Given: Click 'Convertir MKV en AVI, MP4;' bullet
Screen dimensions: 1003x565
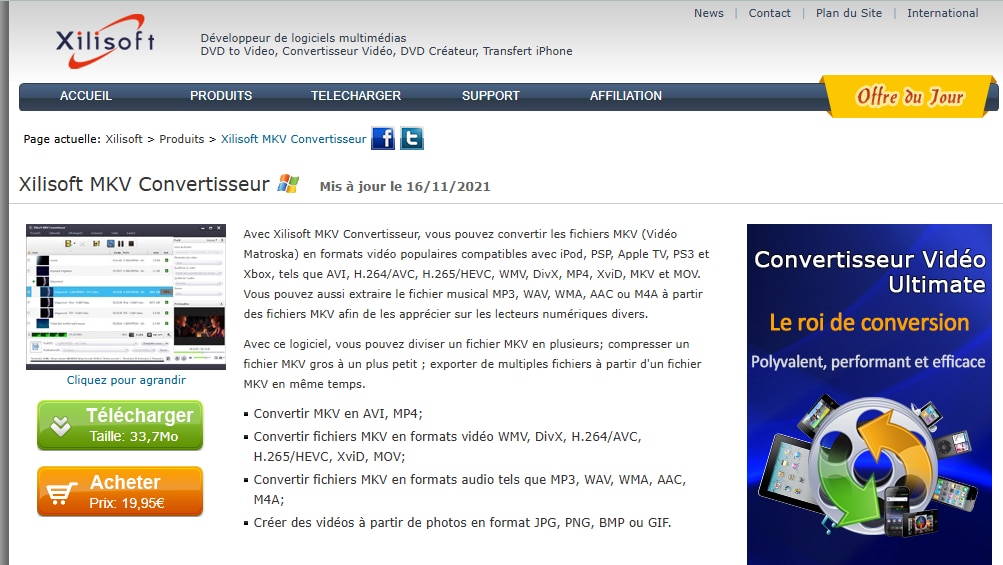Looking at the screenshot, I should 338,413.
